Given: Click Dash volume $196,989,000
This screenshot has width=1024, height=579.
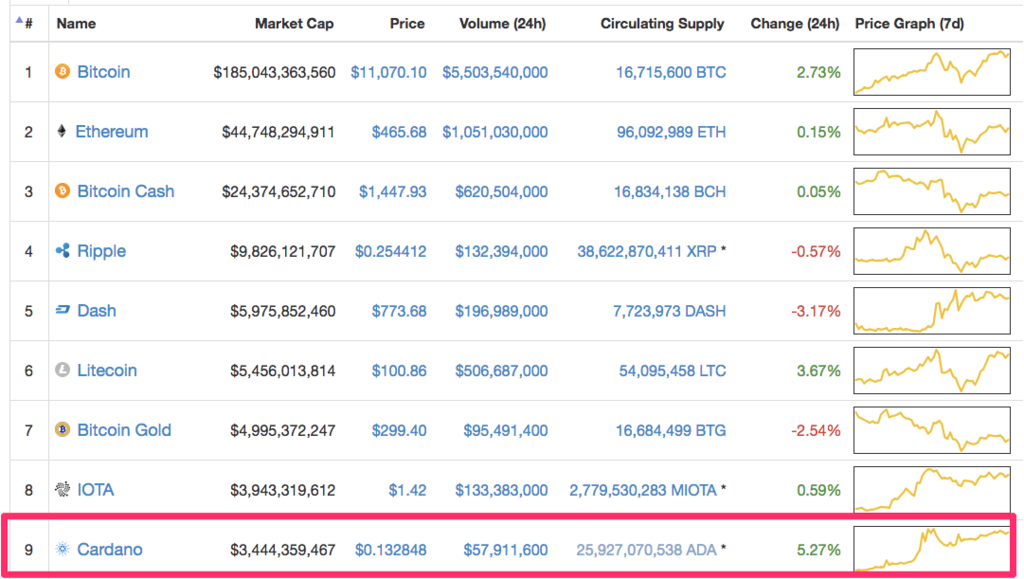Looking at the screenshot, I should (x=502, y=311).
